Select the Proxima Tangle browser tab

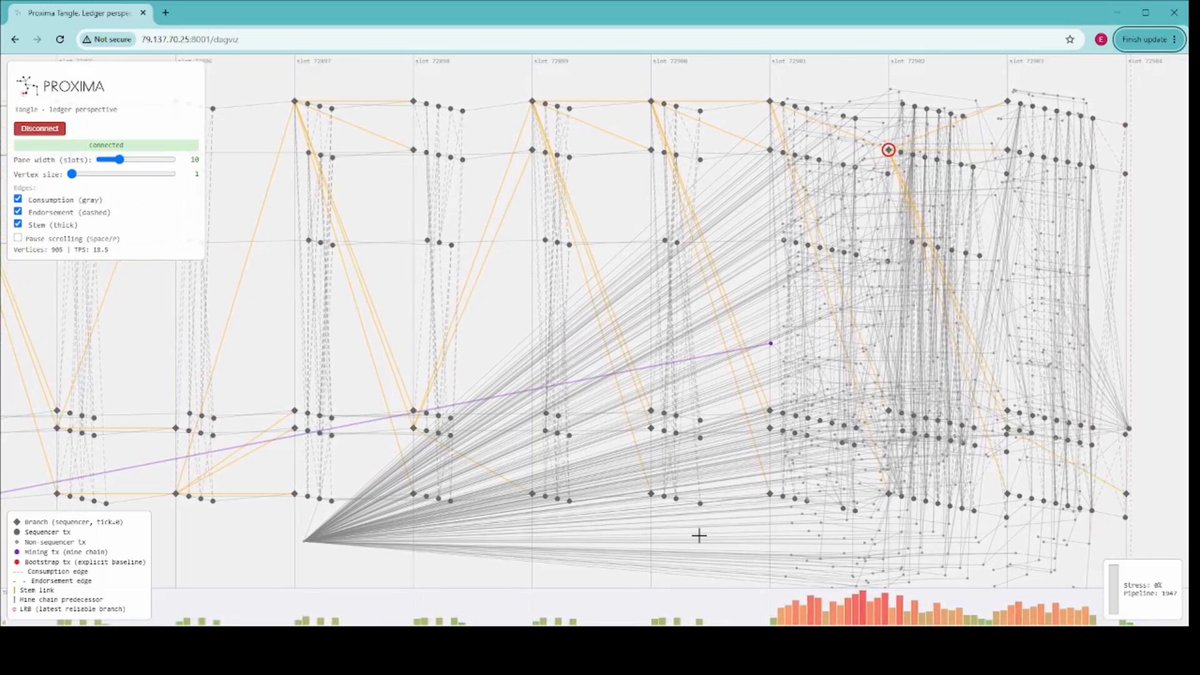[x=78, y=13]
